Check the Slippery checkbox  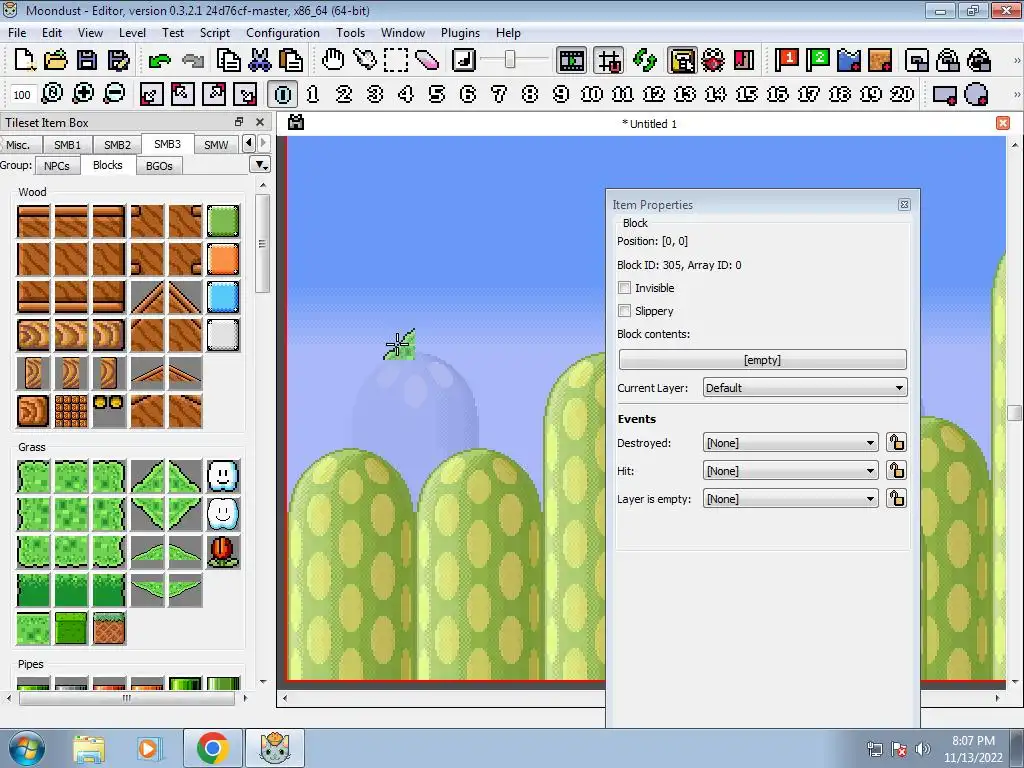click(624, 311)
